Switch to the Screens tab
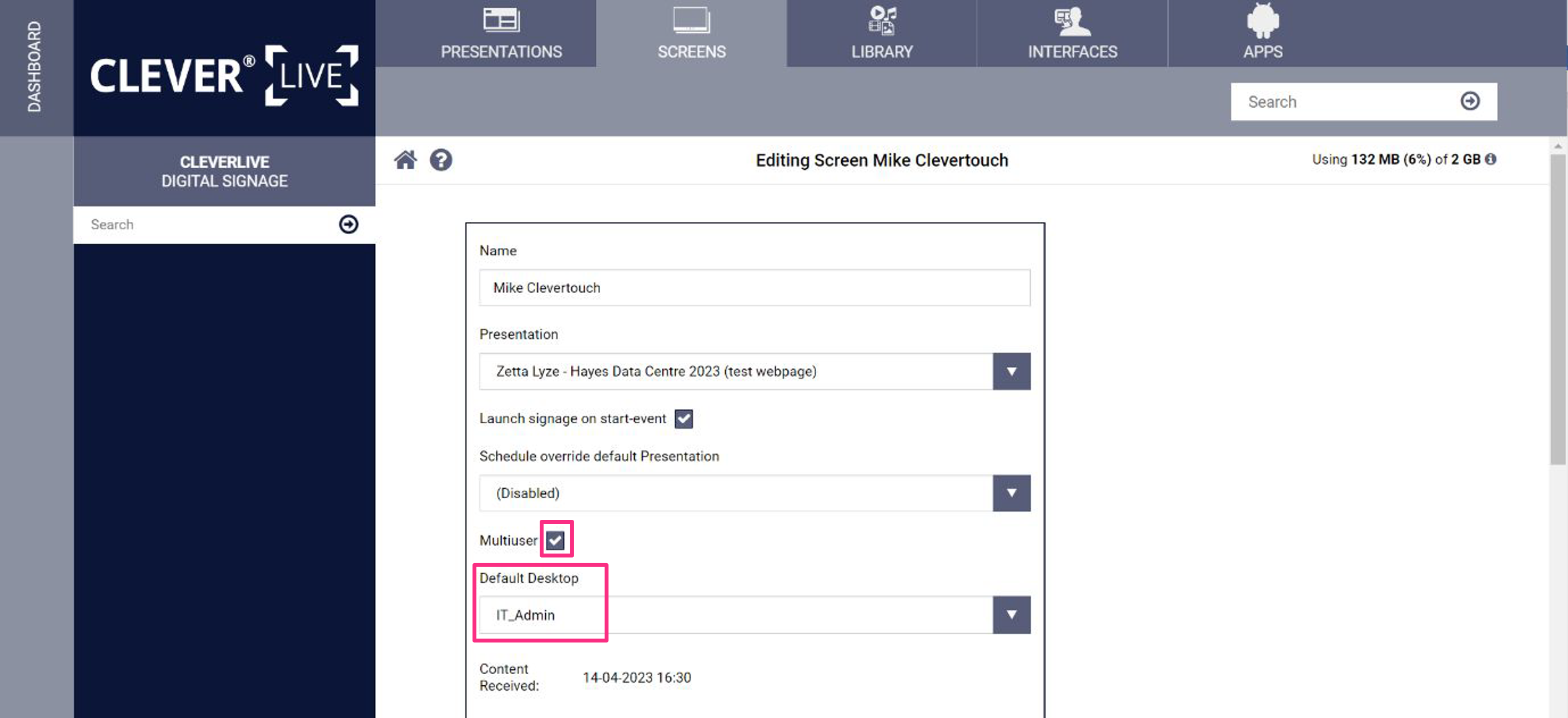This screenshot has width=1568, height=718. pos(691,33)
